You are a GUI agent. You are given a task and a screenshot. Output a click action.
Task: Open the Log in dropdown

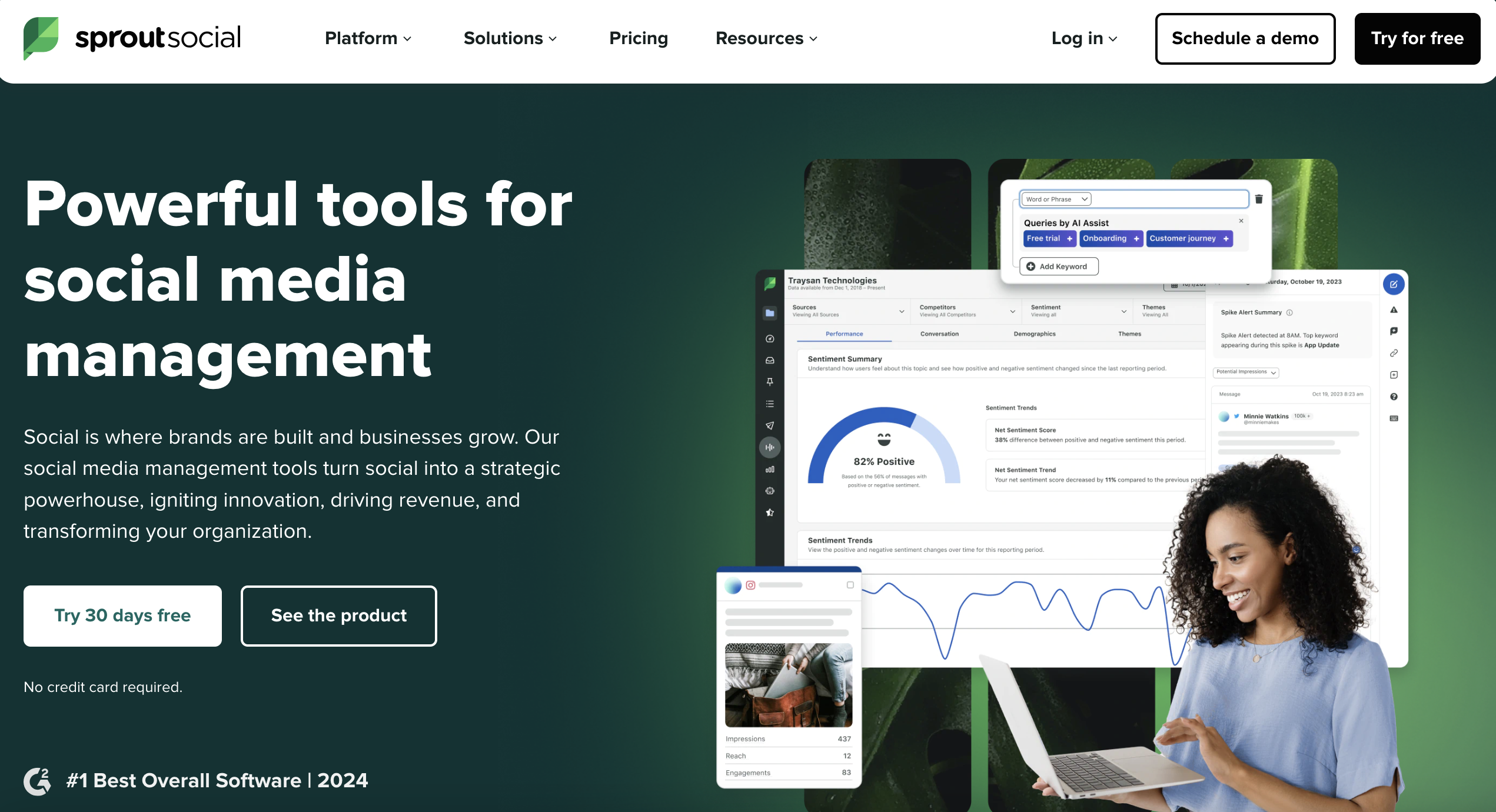pos(1084,38)
